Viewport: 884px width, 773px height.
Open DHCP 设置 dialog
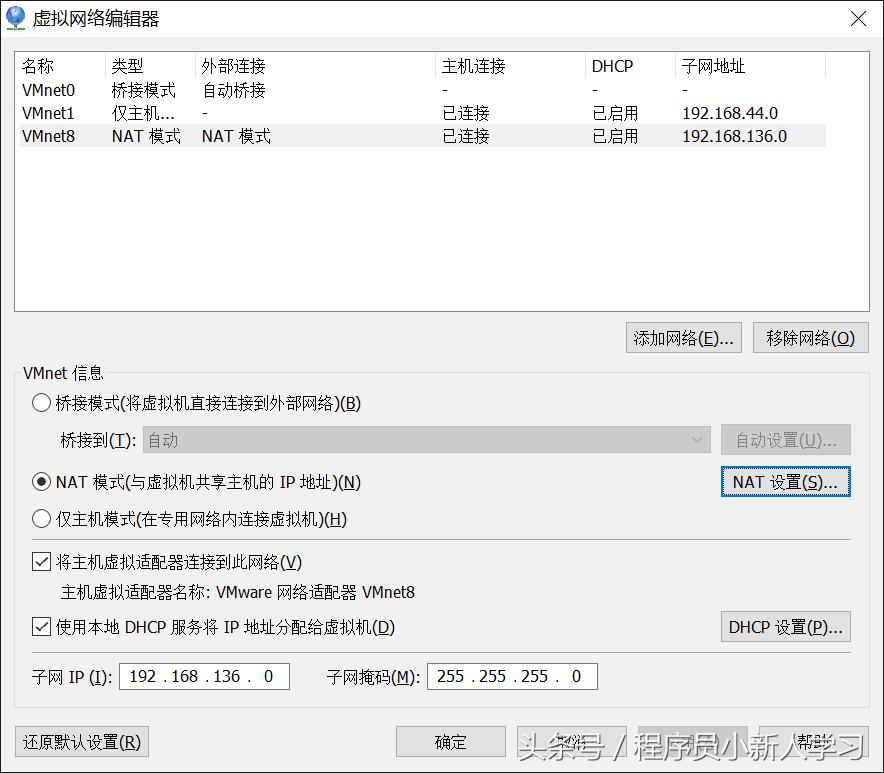click(785, 627)
